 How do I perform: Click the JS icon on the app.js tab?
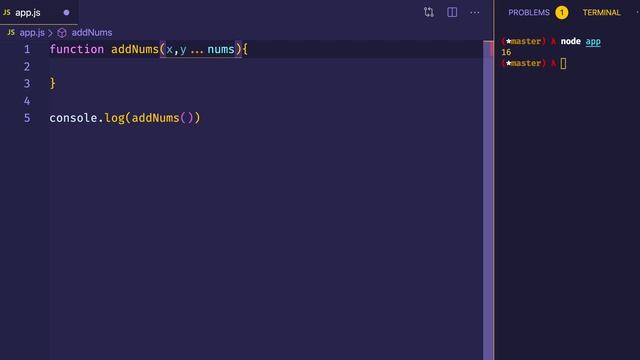click(x=7, y=12)
